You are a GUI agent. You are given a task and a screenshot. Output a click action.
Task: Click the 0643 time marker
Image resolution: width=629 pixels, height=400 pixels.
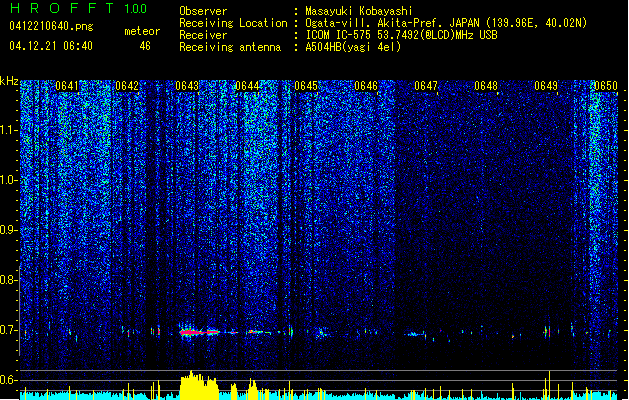click(x=187, y=86)
